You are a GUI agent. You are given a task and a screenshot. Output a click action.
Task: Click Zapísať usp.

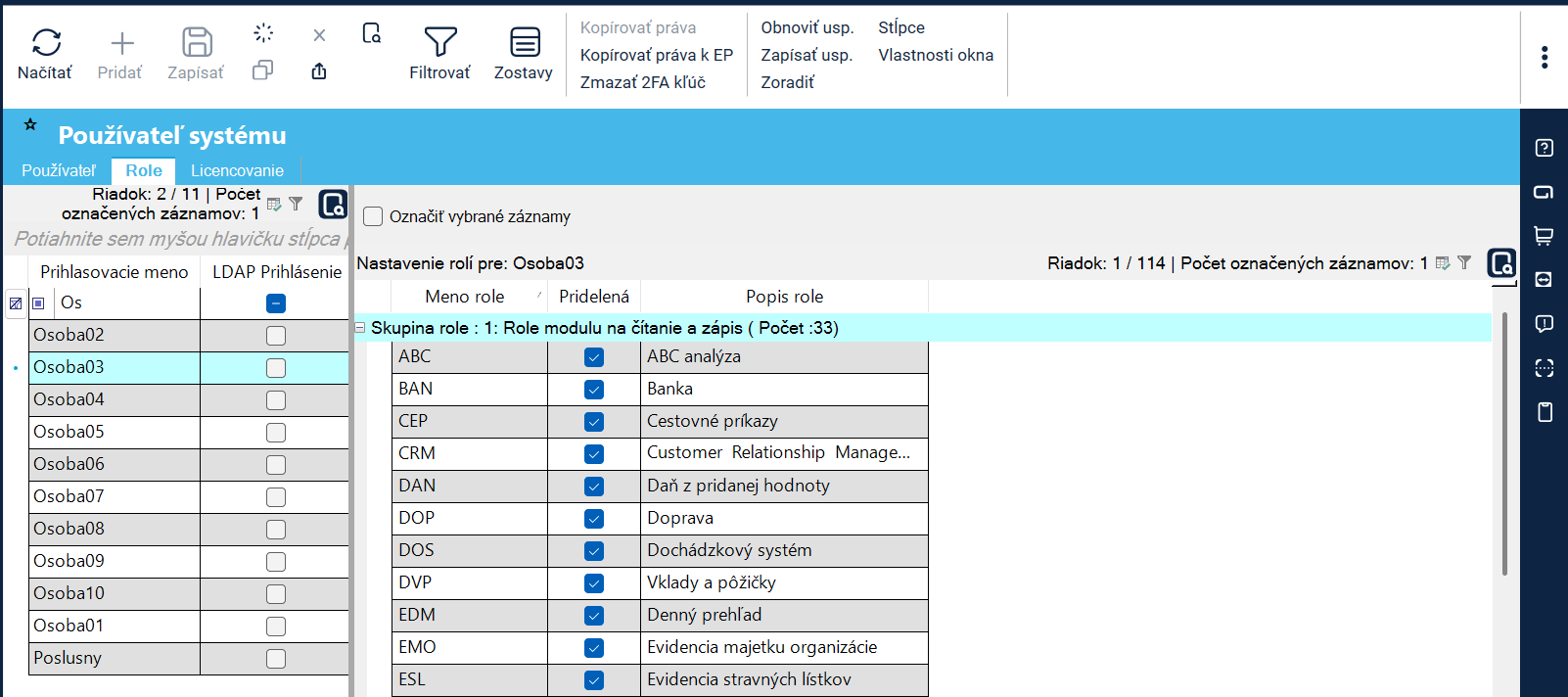click(x=807, y=55)
